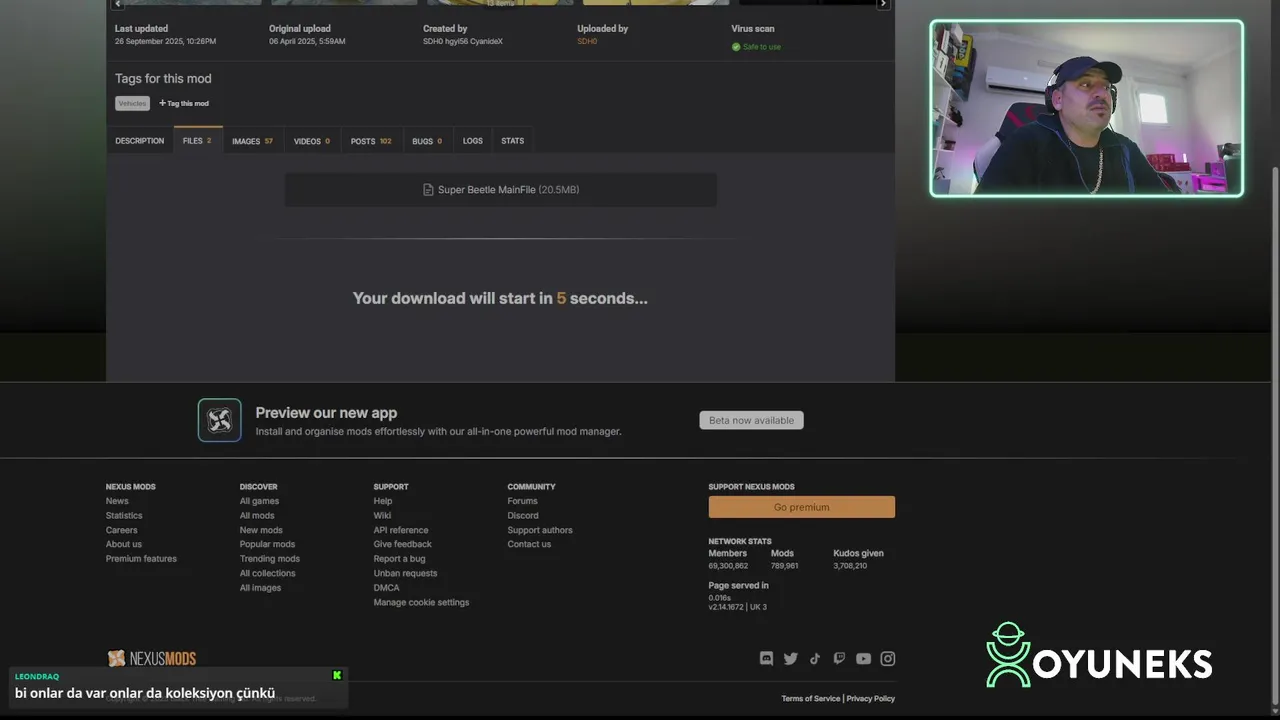Open the Help support link
The width and height of the screenshot is (1280, 720).
[383, 501]
